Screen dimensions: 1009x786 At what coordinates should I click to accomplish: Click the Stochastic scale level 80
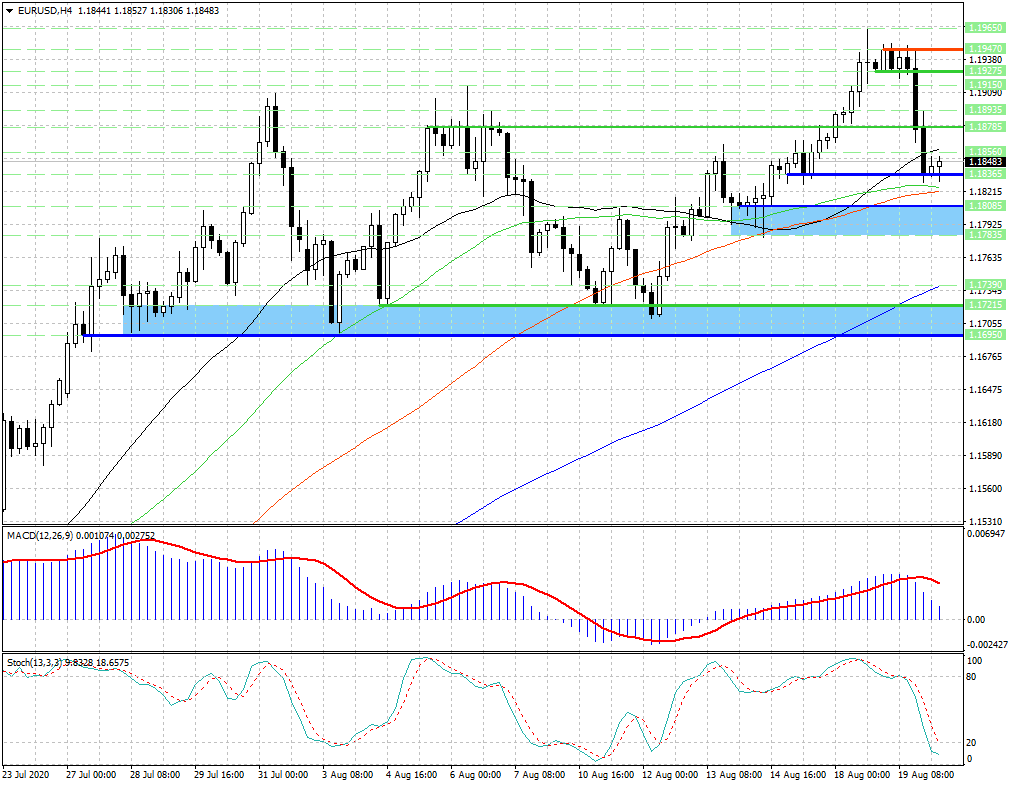pos(972,677)
